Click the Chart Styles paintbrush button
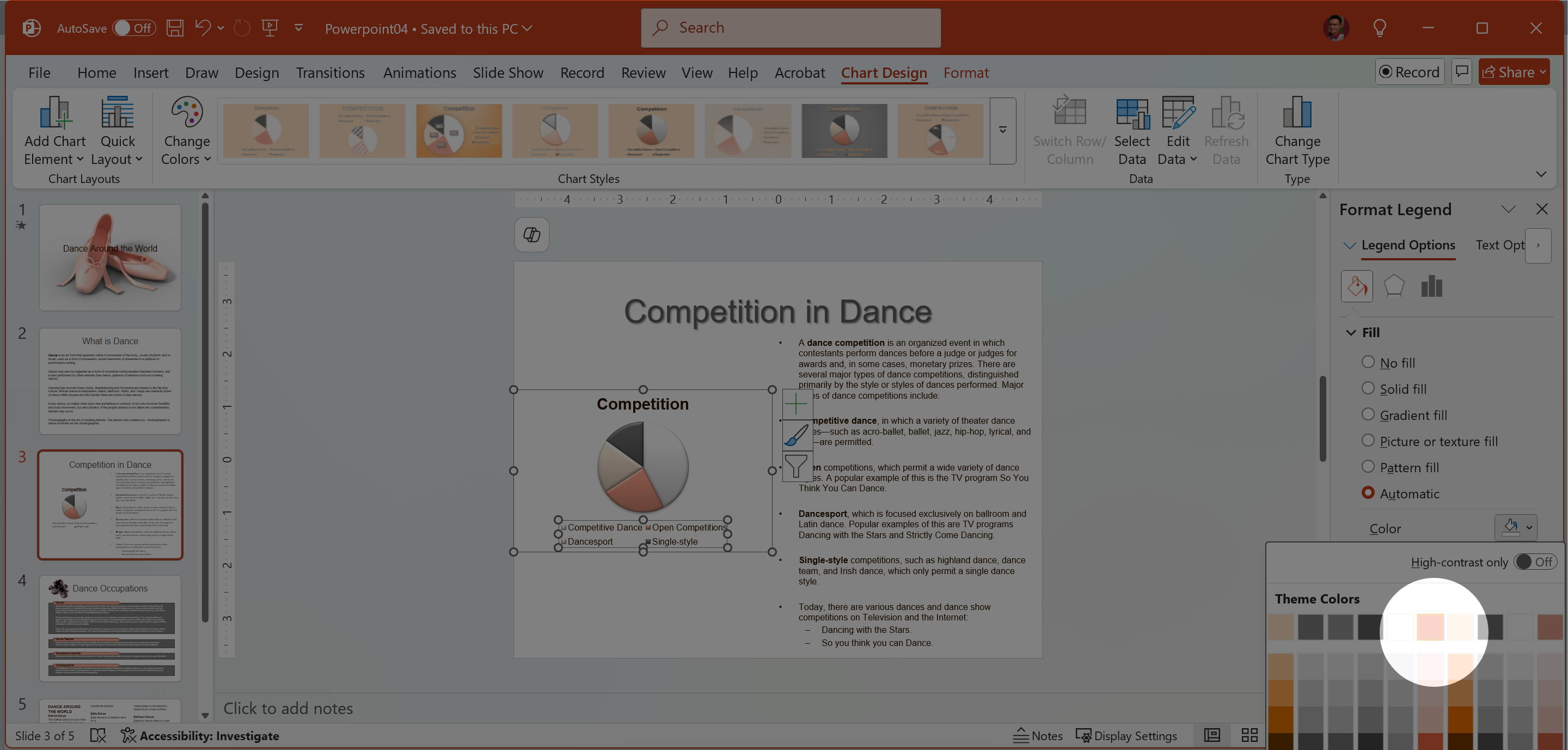Screen dimensions: 1568x750 [x=796, y=435]
